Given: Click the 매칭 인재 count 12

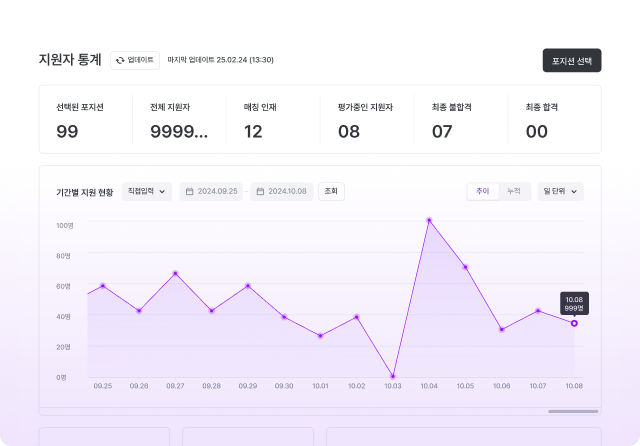Looking at the screenshot, I should coord(253,131).
